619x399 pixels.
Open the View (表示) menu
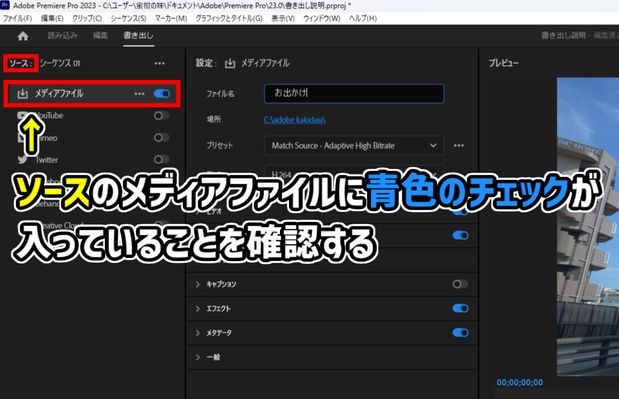click(x=283, y=19)
